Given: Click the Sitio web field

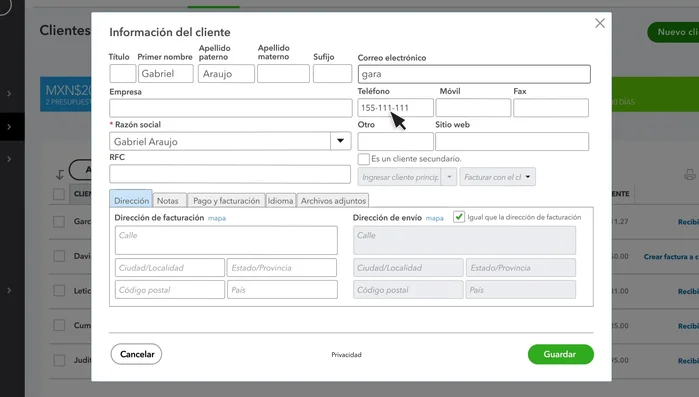Looking at the screenshot, I should coord(512,141).
